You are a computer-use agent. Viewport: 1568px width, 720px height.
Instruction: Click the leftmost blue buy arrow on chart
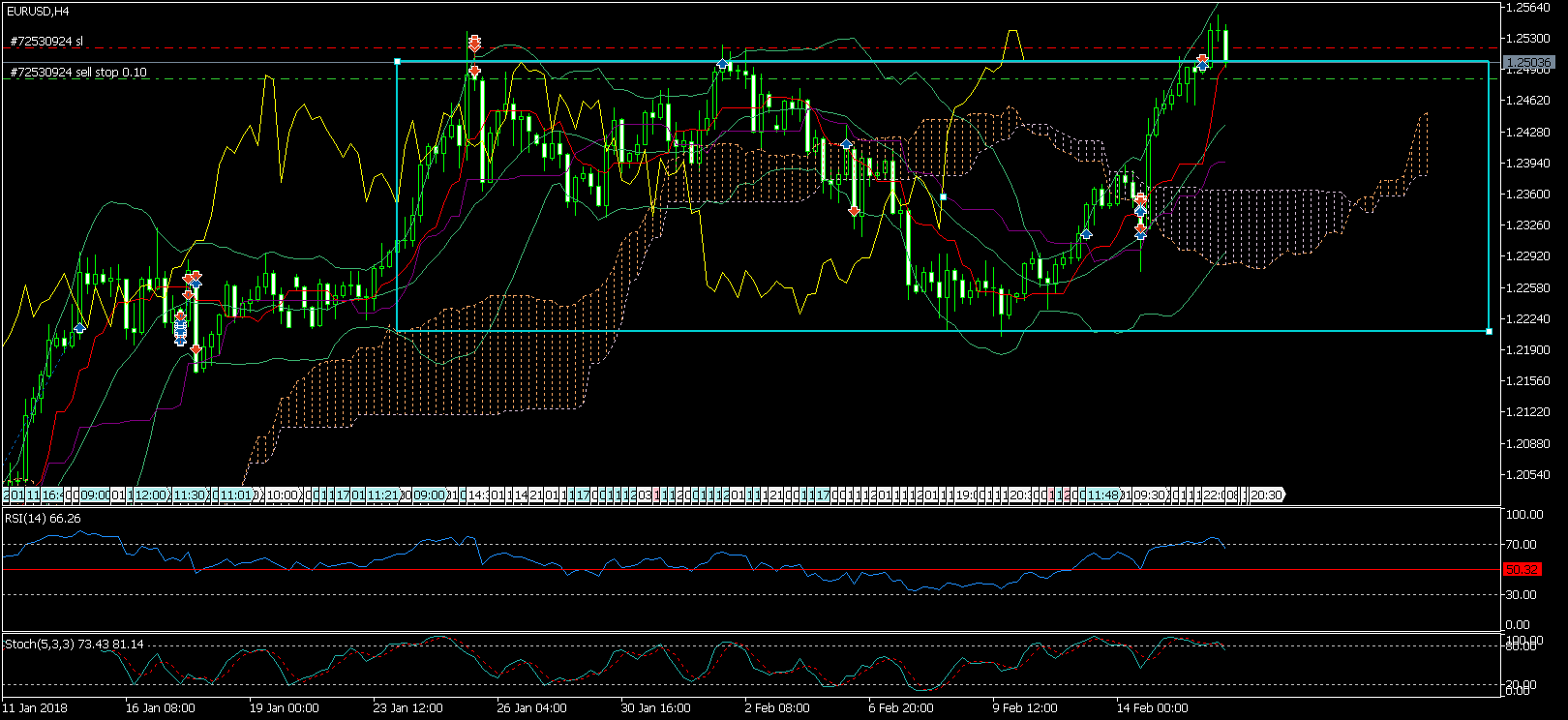pyautogui.click(x=79, y=329)
